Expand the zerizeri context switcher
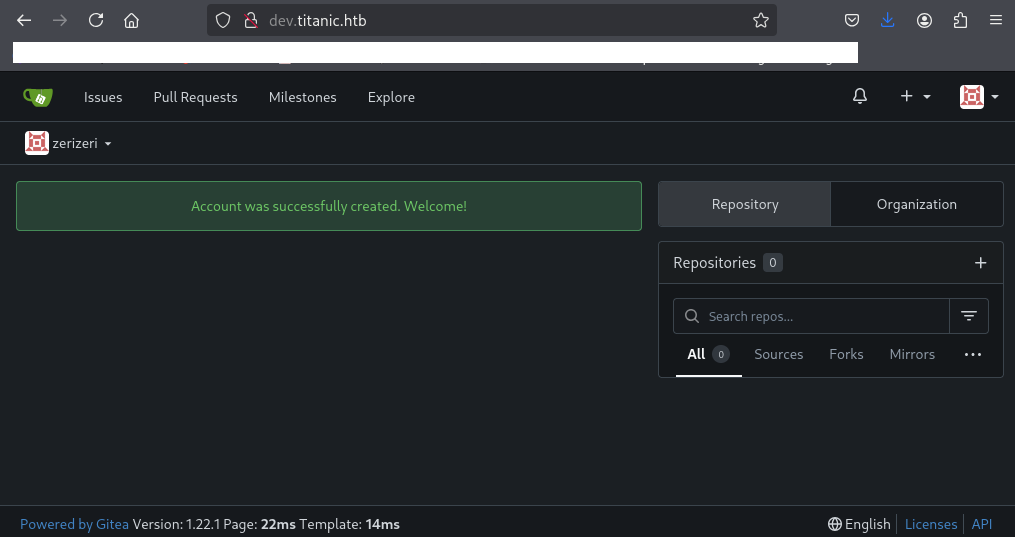This screenshot has width=1015, height=537. coord(68,143)
